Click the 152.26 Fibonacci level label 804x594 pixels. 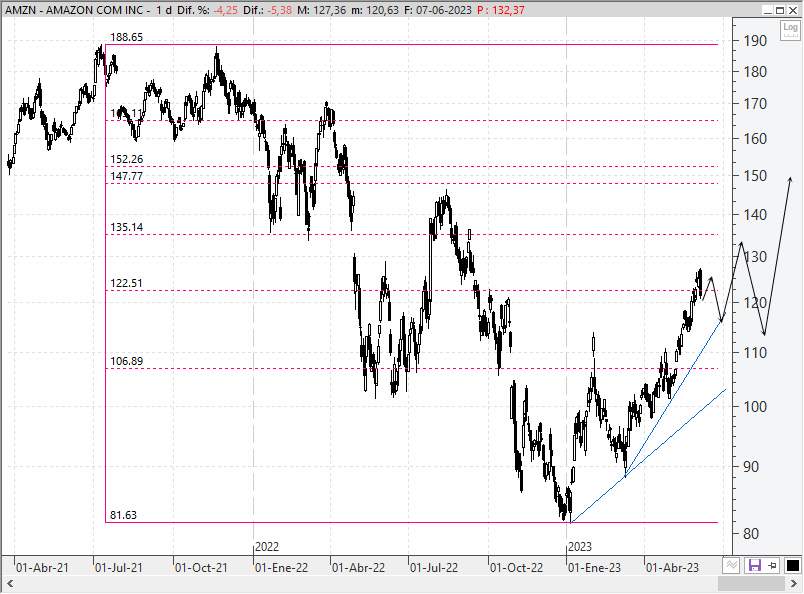127,159
